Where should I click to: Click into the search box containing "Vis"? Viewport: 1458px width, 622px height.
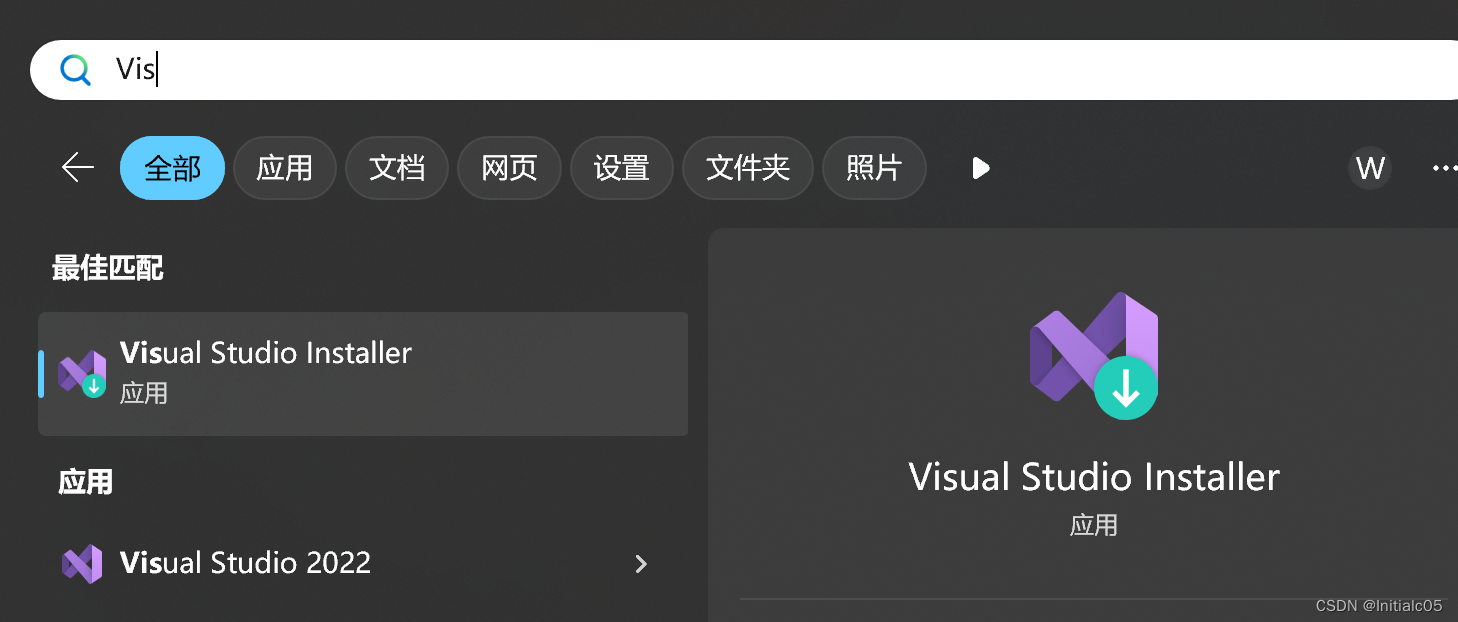tap(744, 70)
